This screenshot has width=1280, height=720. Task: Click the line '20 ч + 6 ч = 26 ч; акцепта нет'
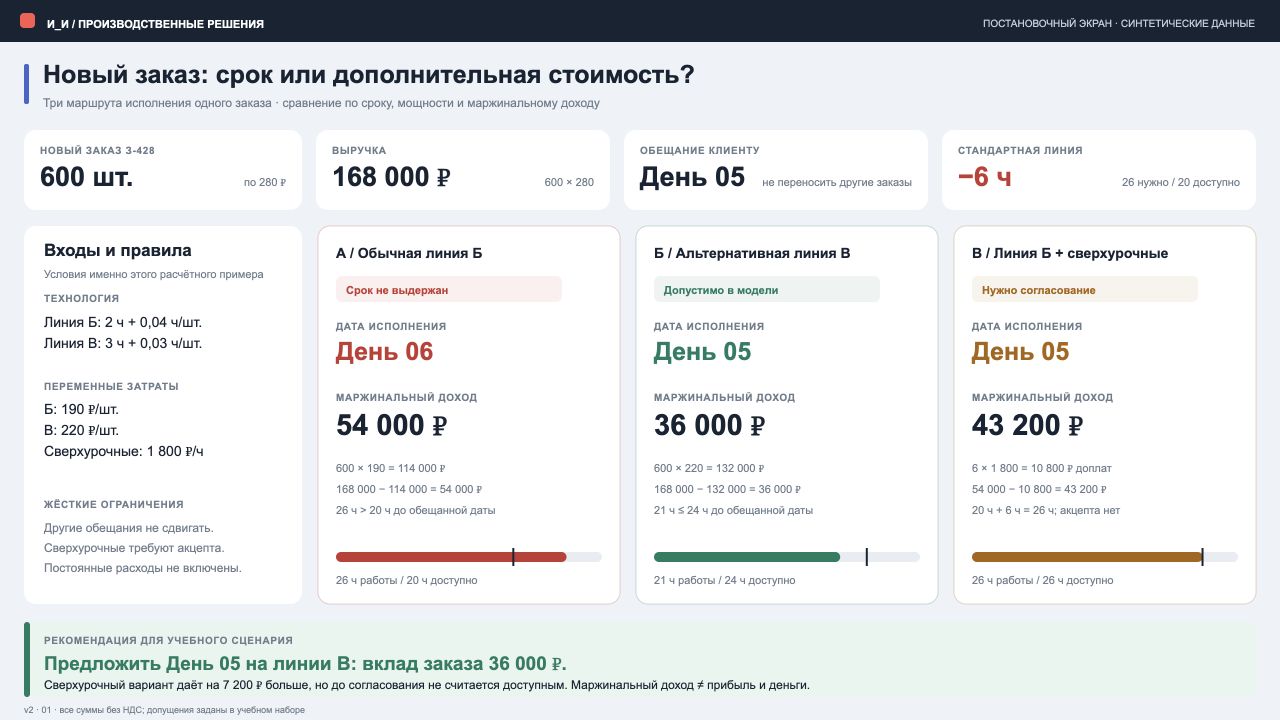tap(1046, 510)
